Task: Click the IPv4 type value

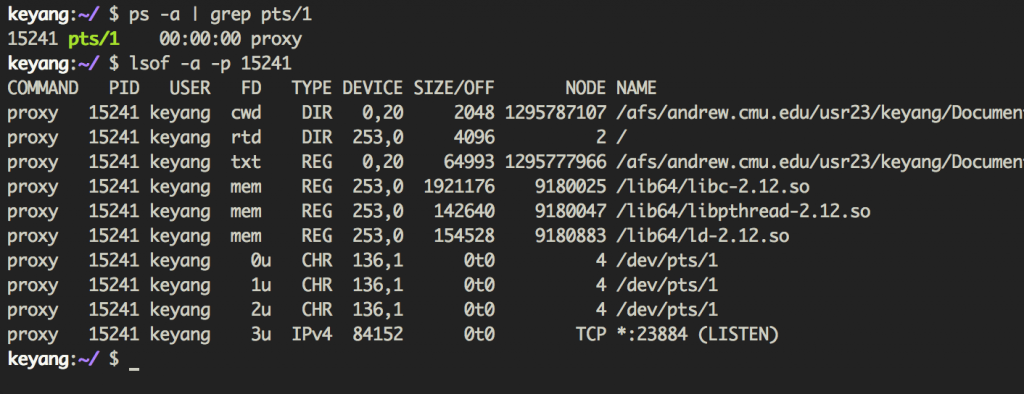Action: 312,335
